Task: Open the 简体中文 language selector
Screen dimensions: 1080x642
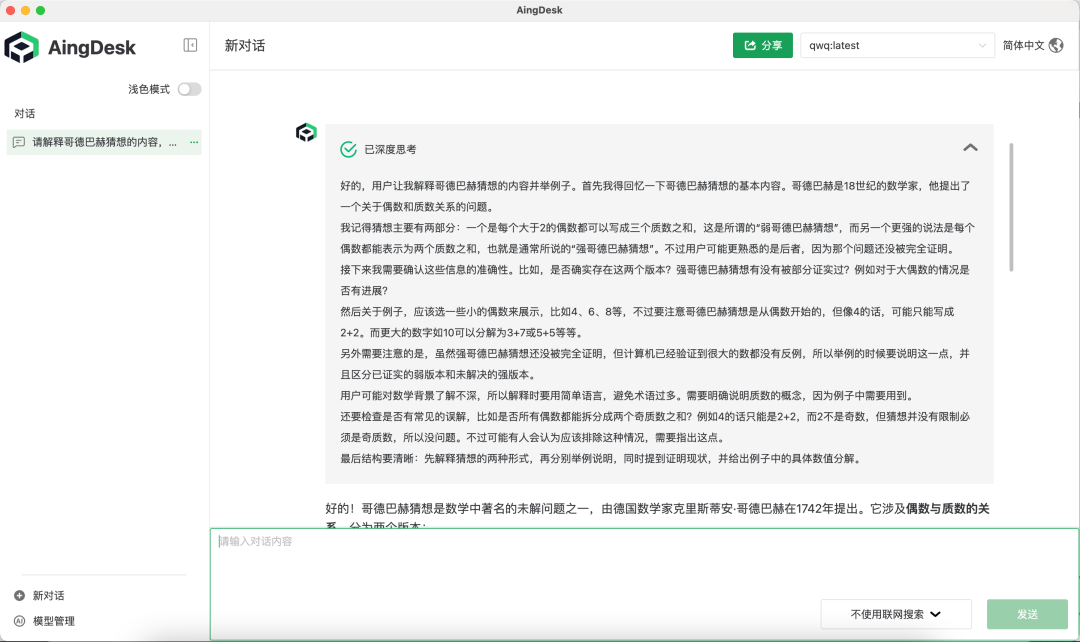Action: tap(1032, 45)
